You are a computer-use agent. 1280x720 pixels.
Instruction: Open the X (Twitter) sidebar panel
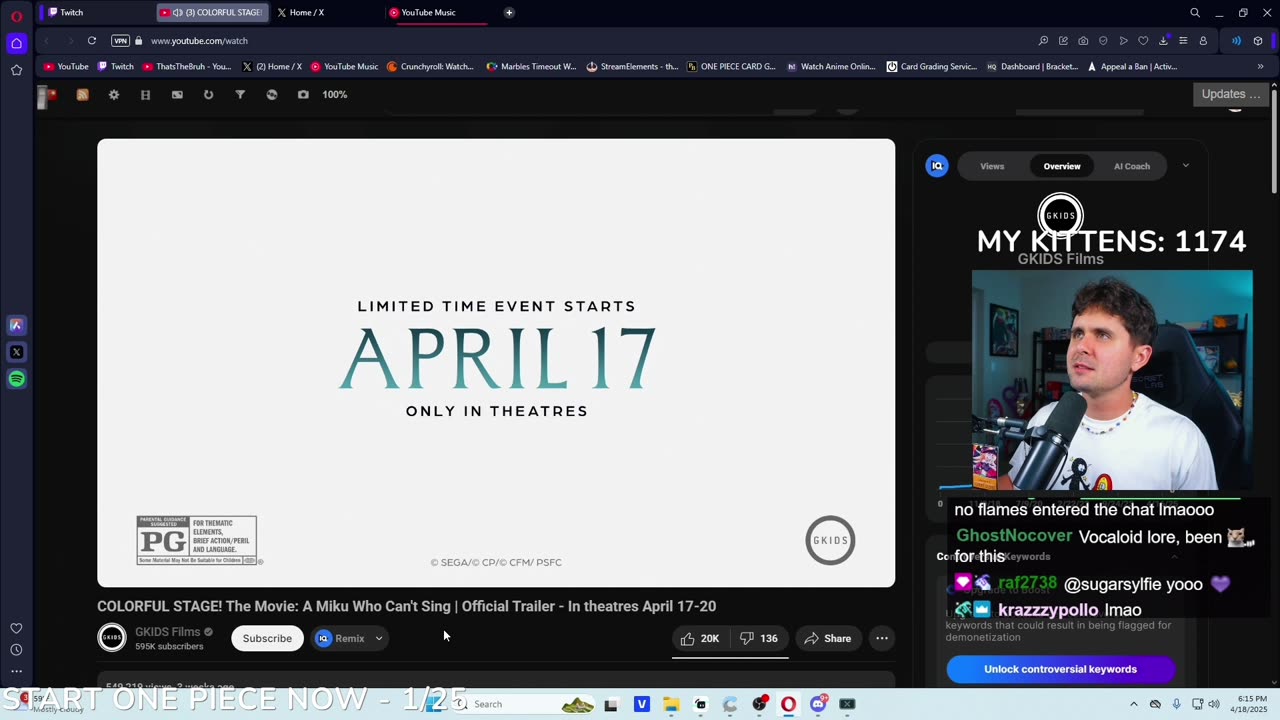(x=16, y=352)
